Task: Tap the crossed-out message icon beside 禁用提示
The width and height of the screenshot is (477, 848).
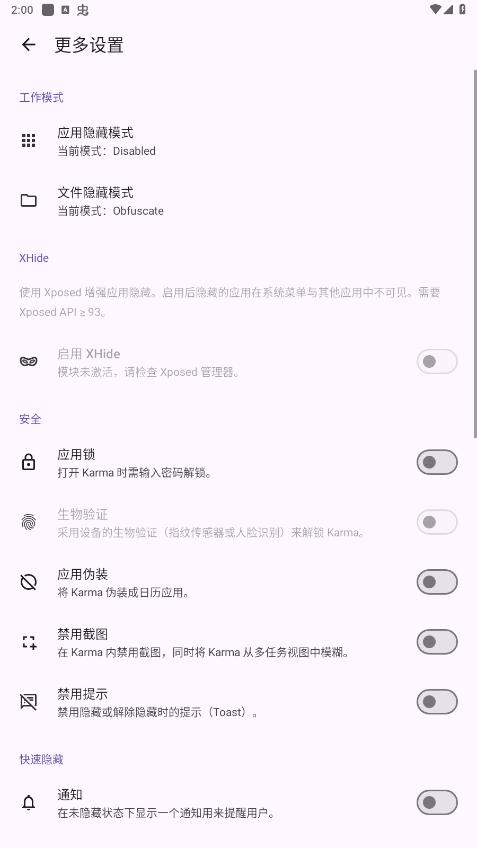Action: pyautogui.click(x=29, y=702)
